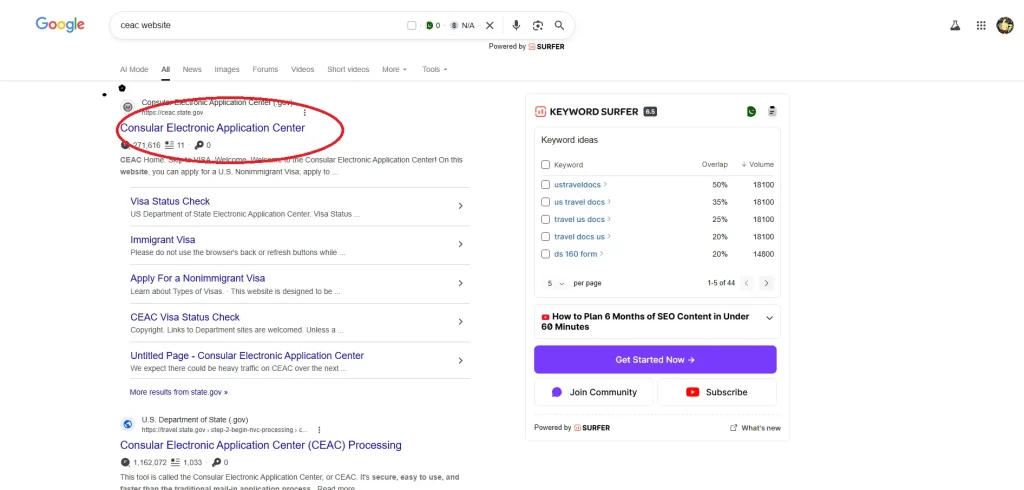1024x490 pixels.
Task: Open the CEAC Visa Status Check sitelink
Action: click(x=185, y=317)
